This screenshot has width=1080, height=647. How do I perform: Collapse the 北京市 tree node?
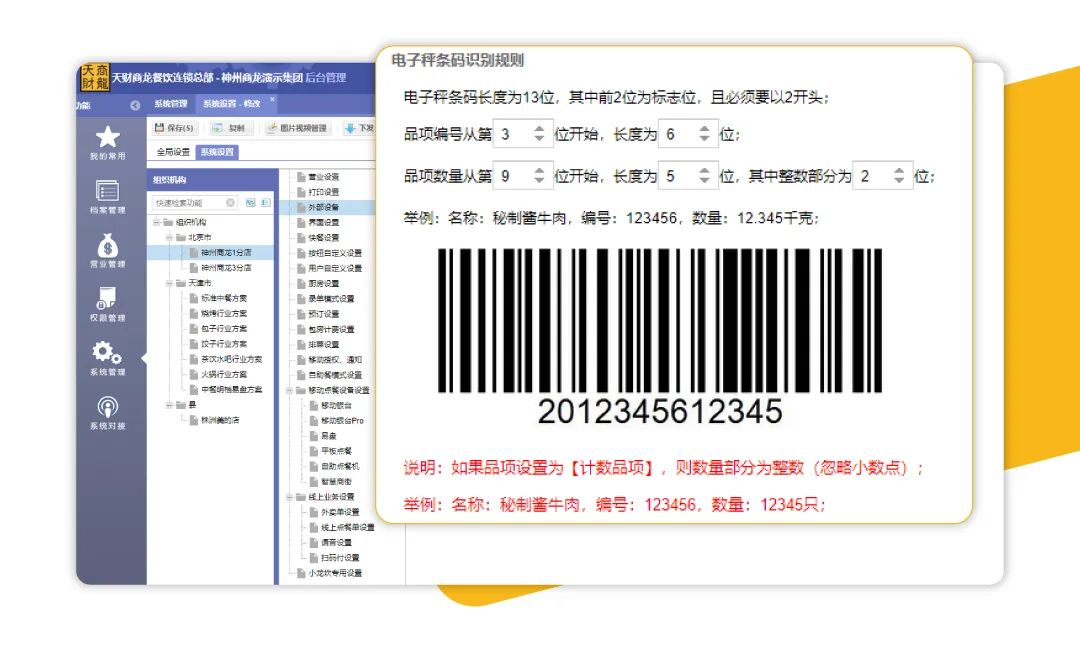coord(169,238)
